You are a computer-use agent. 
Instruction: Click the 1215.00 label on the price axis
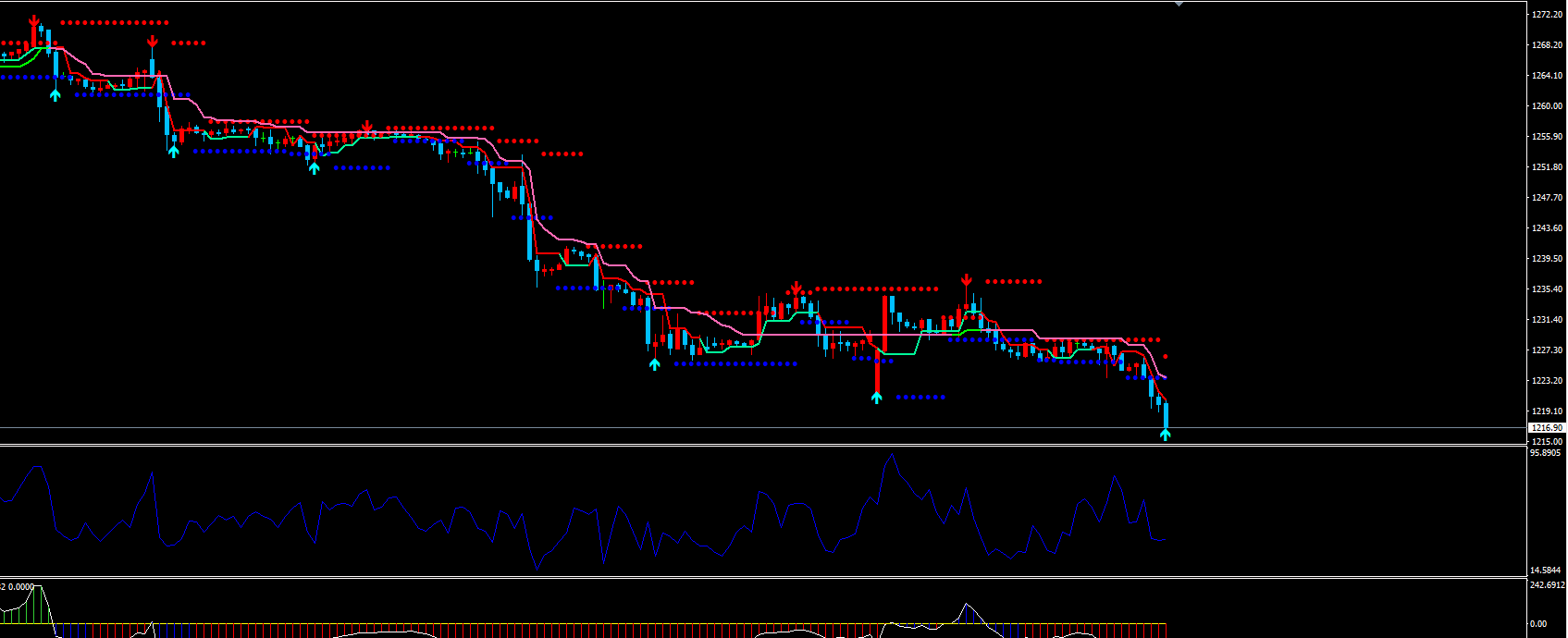1547,442
